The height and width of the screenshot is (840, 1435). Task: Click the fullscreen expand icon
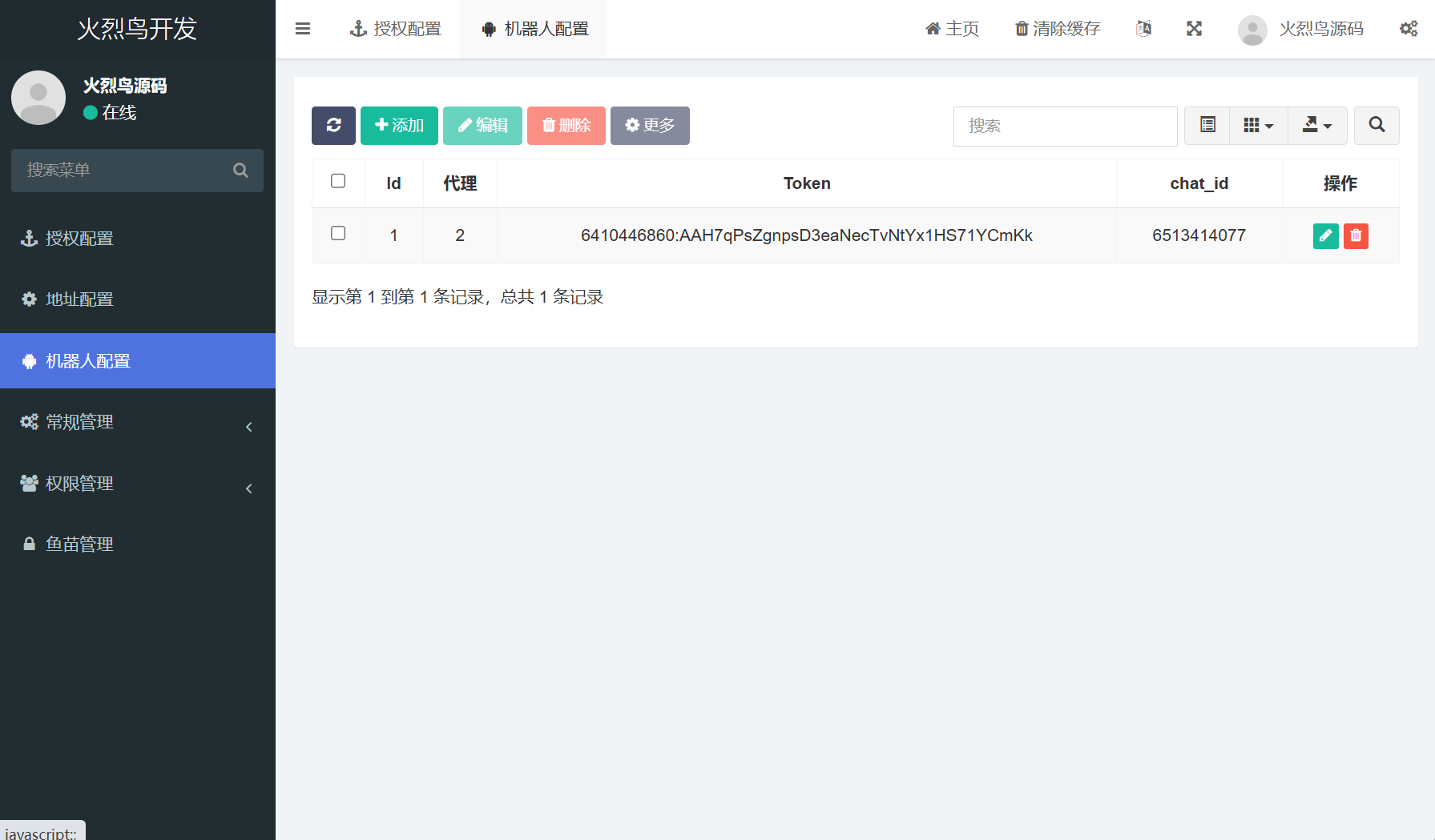(x=1194, y=29)
